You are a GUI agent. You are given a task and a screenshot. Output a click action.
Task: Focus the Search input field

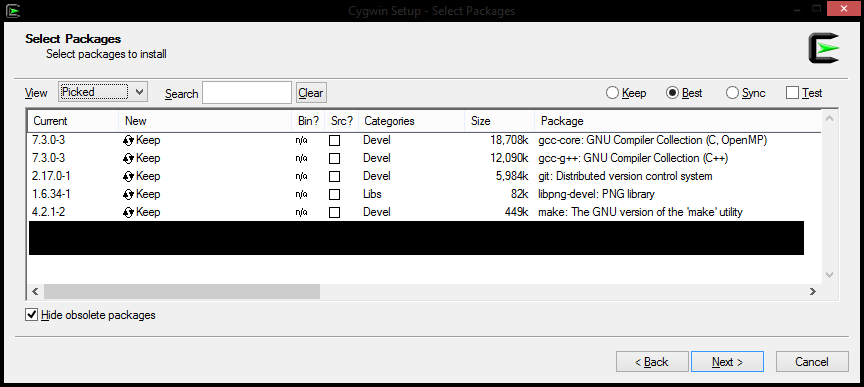click(x=247, y=93)
